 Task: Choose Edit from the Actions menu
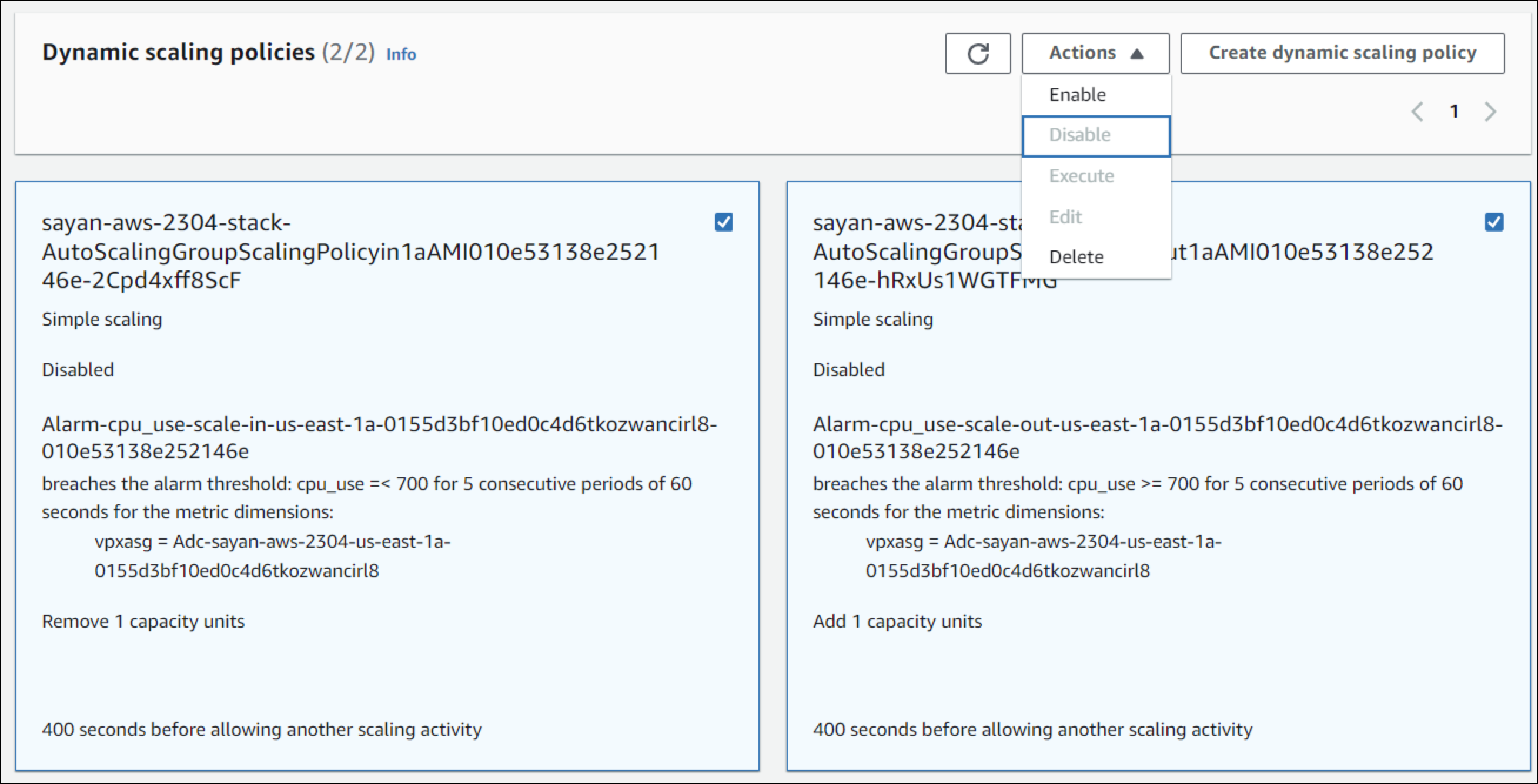tap(1095, 217)
